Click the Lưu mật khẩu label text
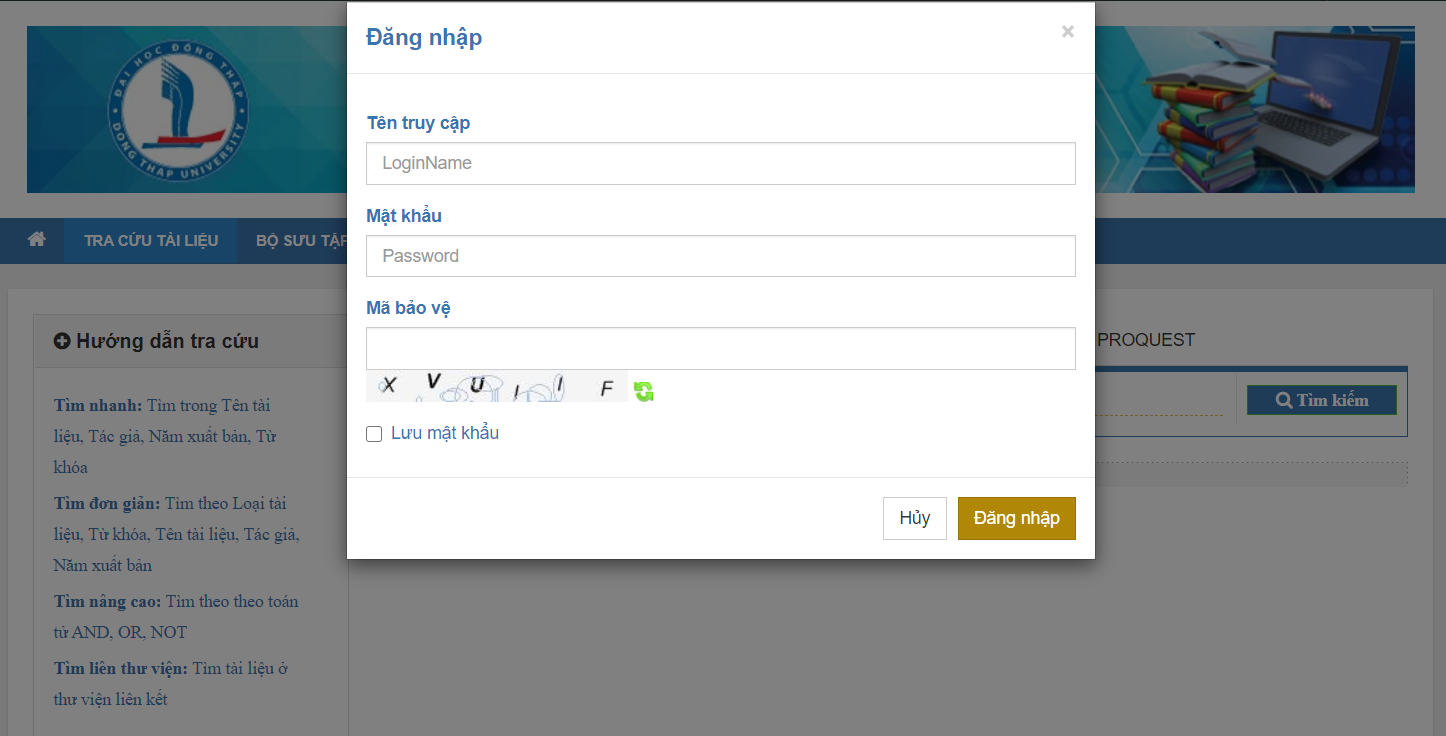Screen dimensions: 1446x736 click(445, 433)
